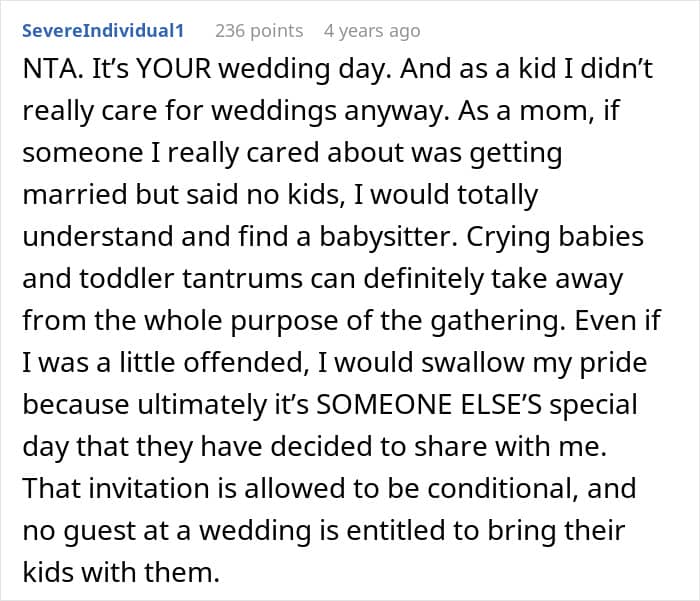Open the SevereIndividual1 user profile
Viewport: 700px width, 601px height.
(x=103, y=31)
